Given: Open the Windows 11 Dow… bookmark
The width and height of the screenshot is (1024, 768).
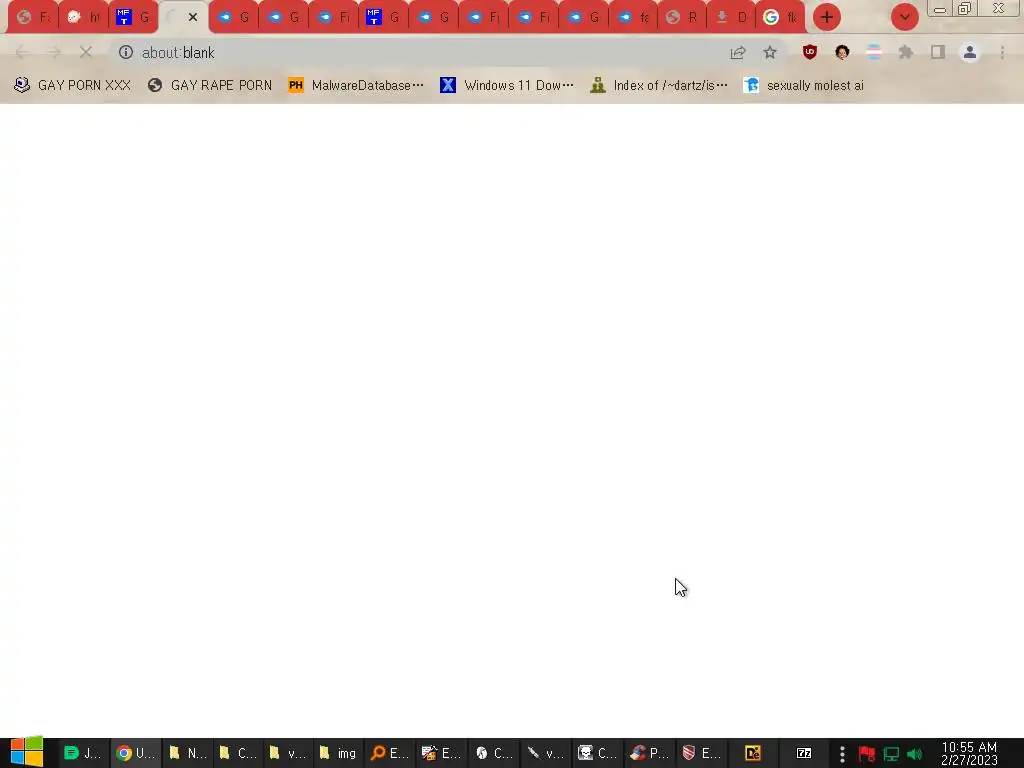Looking at the screenshot, I should 507,85.
